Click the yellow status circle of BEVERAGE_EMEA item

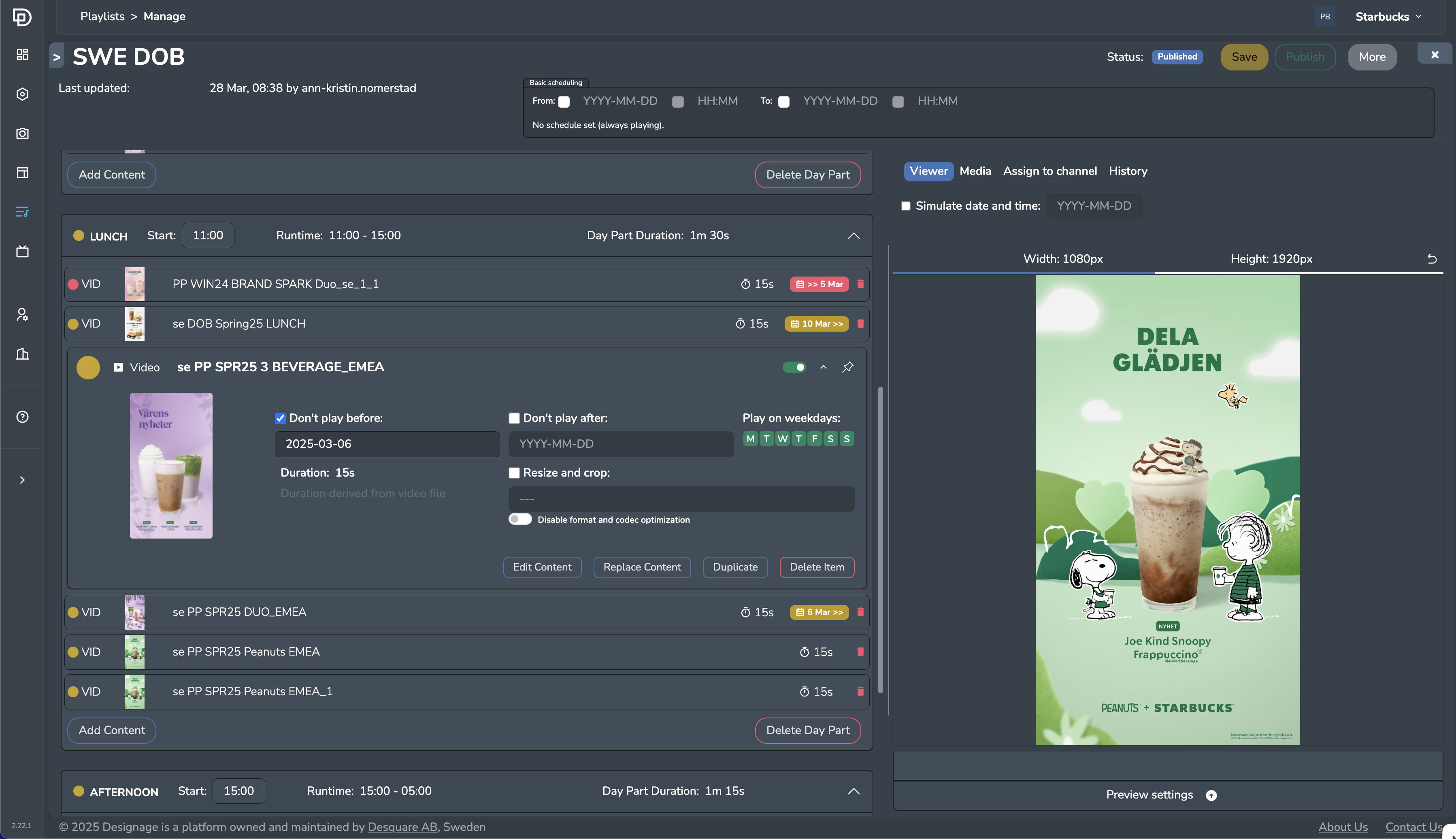tap(88, 368)
